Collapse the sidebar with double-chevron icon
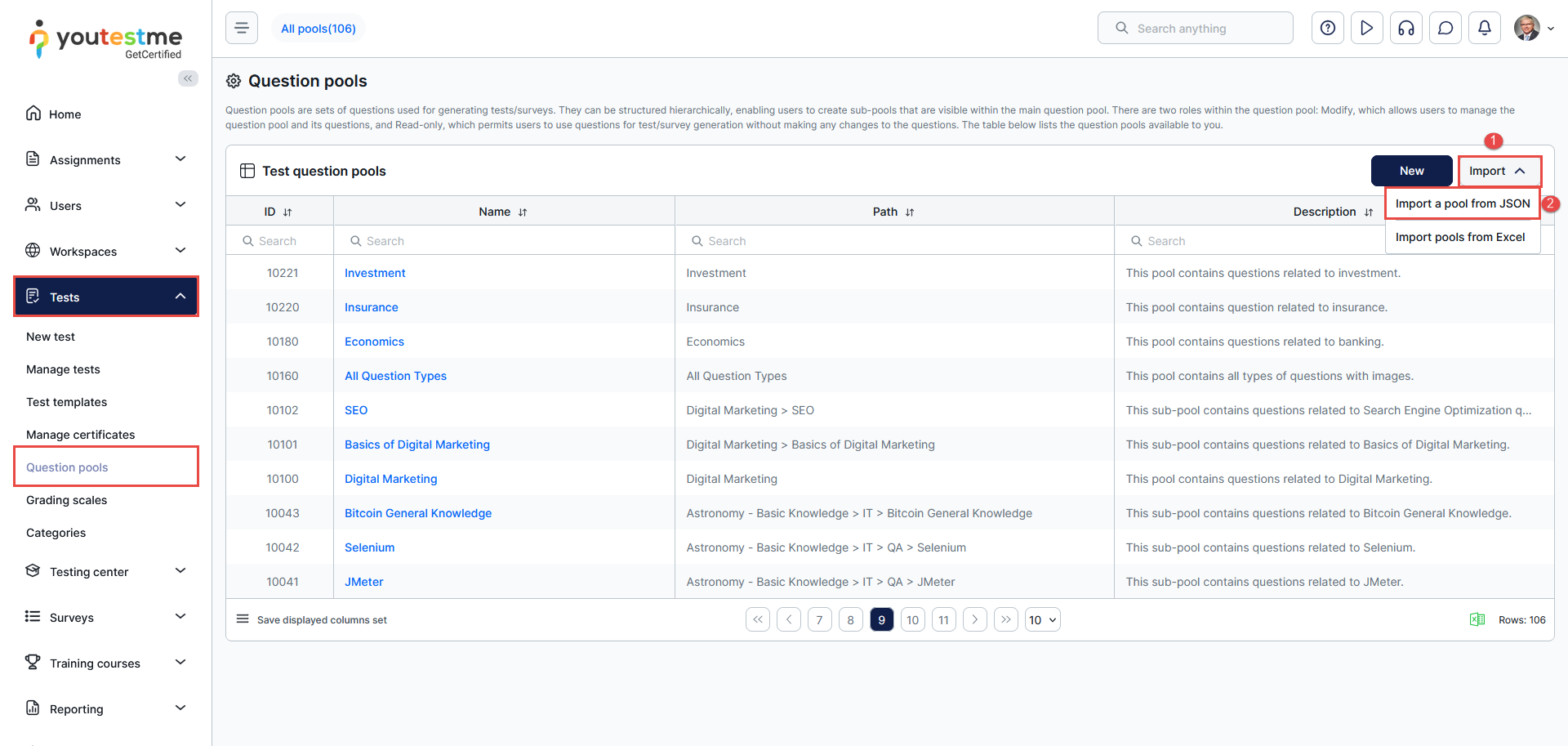 tap(188, 78)
